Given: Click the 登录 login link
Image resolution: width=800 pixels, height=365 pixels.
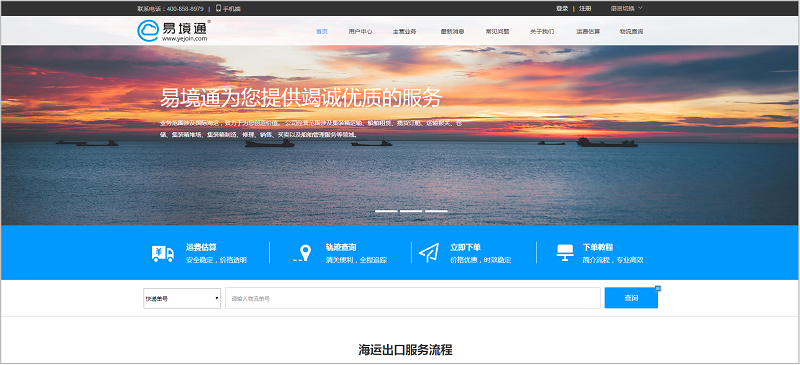Looking at the screenshot, I should tap(562, 8).
